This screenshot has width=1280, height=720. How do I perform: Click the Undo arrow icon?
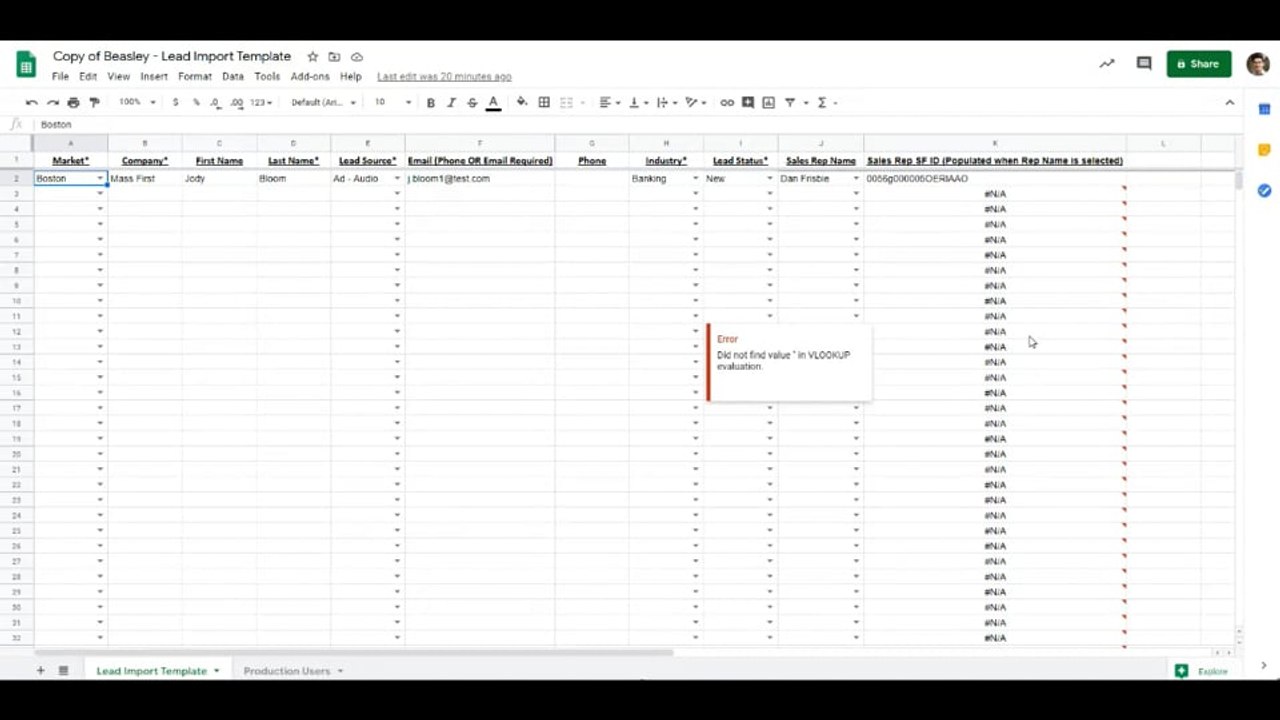pos(32,102)
